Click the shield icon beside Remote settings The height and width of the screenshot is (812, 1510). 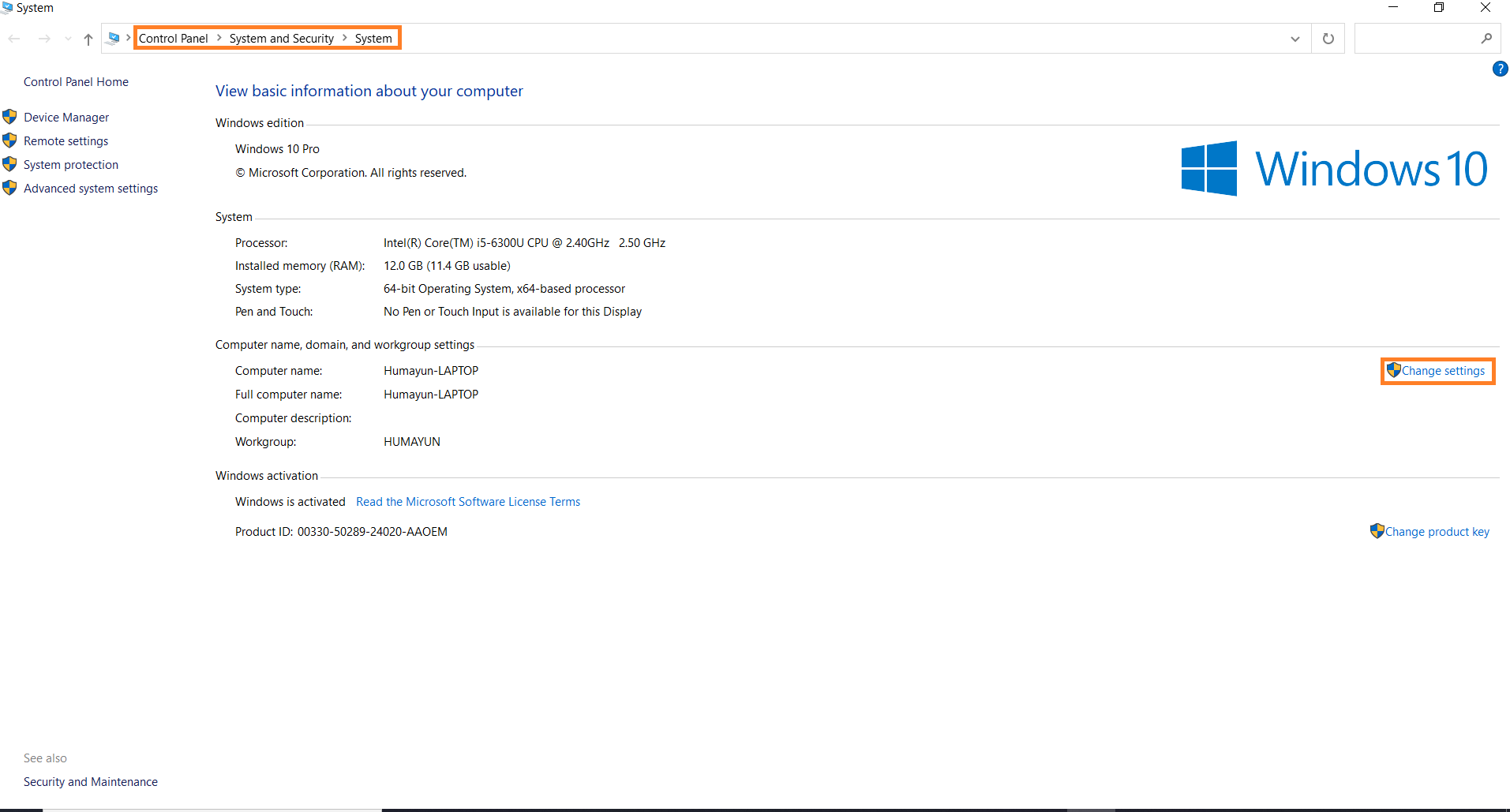(9, 140)
